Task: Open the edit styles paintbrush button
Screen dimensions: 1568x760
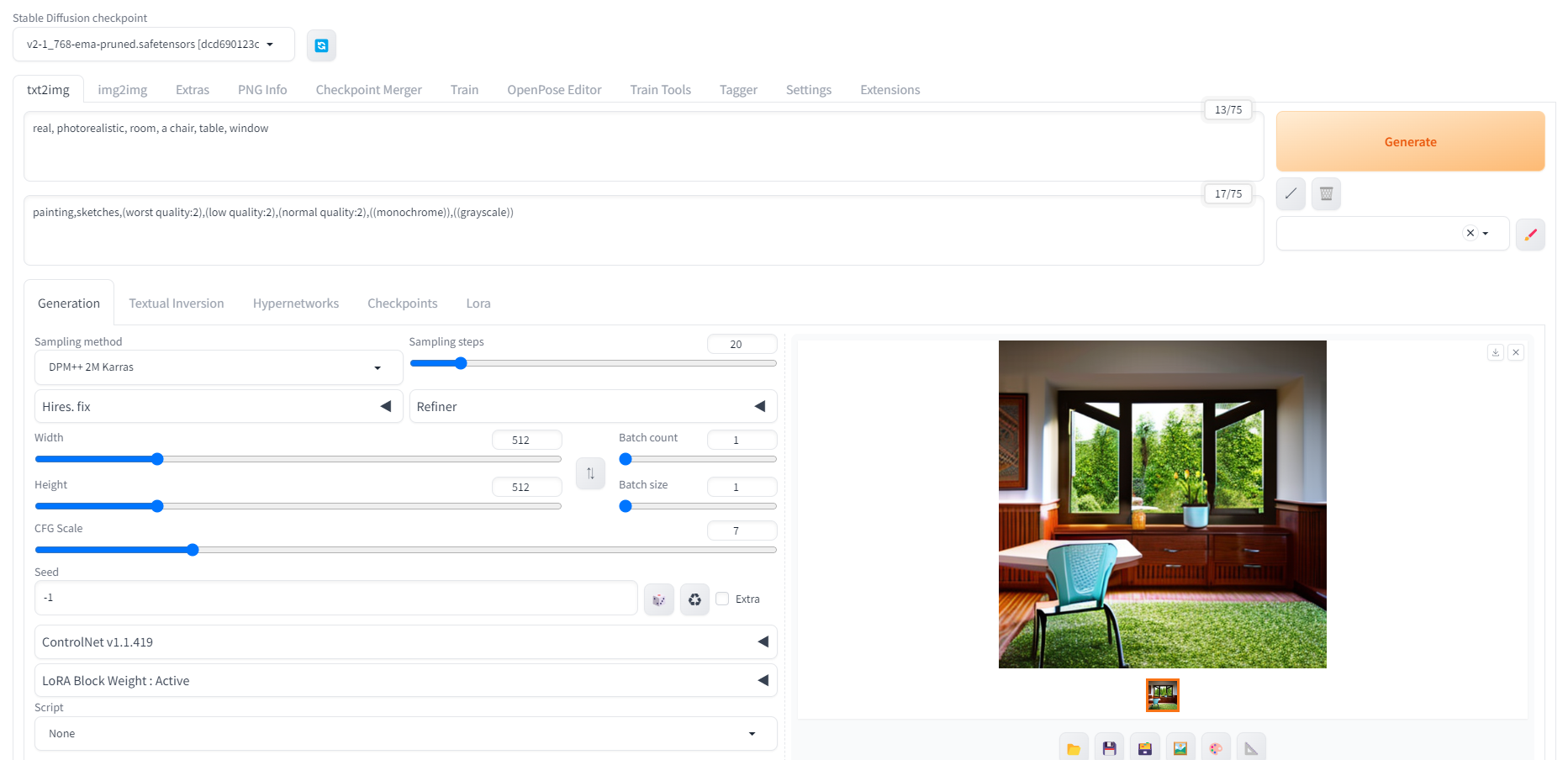Action: (1530, 234)
